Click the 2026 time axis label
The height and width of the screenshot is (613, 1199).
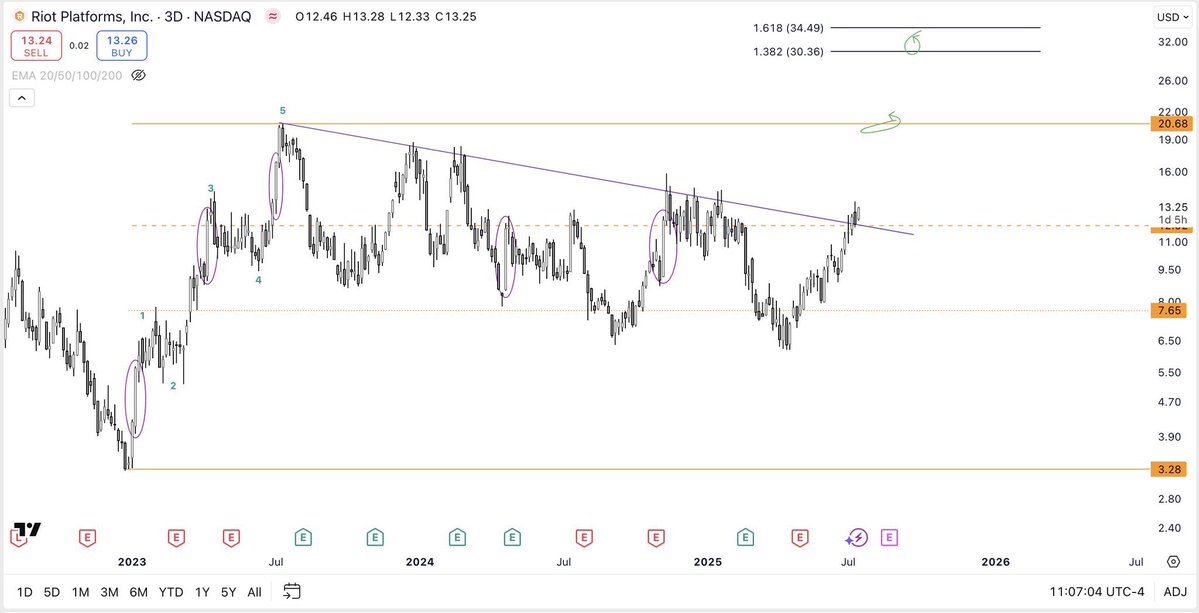(x=996, y=562)
